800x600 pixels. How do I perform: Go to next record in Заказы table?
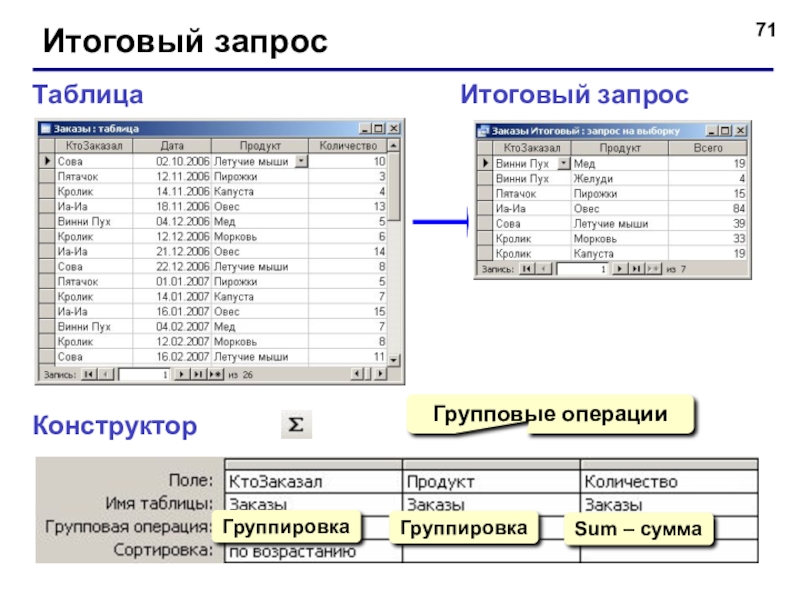pyautogui.click(x=181, y=374)
